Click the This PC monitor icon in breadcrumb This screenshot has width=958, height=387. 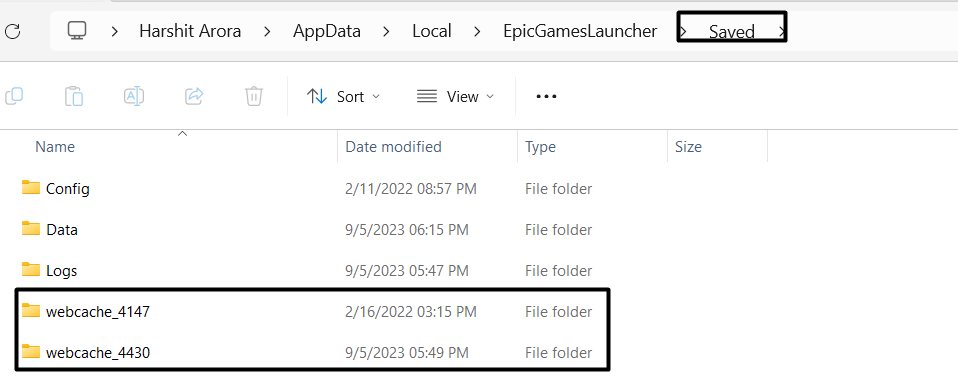(76, 31)
